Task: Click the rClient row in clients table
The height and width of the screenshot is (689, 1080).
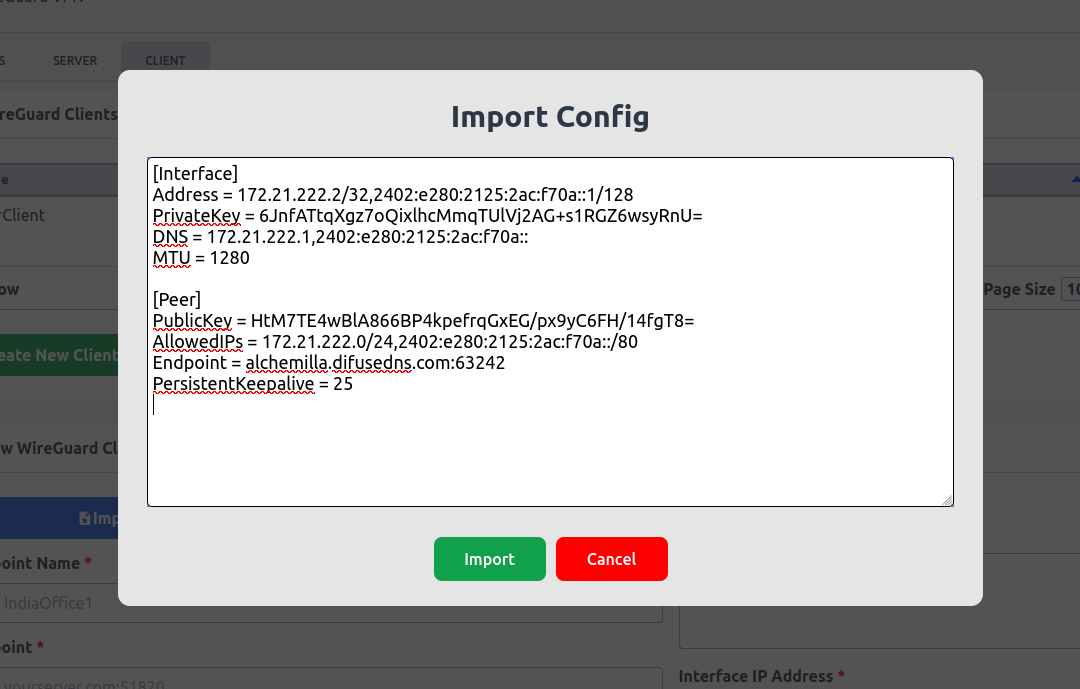Action: [25, 215]
